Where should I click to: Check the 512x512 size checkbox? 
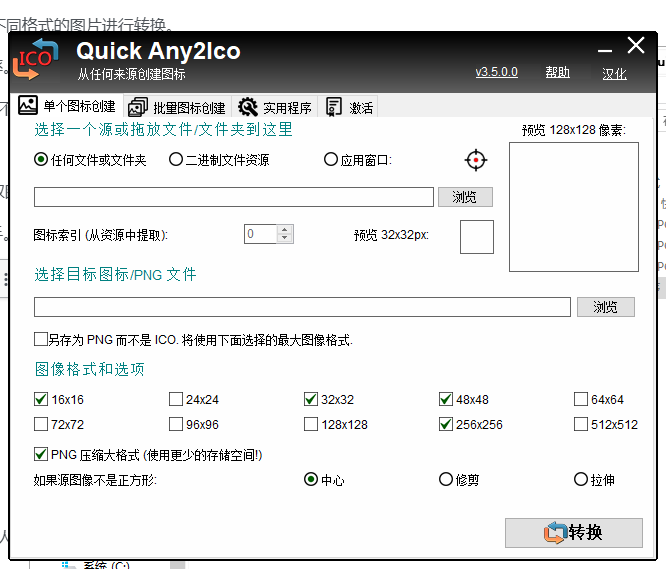(x=581, y=424)
